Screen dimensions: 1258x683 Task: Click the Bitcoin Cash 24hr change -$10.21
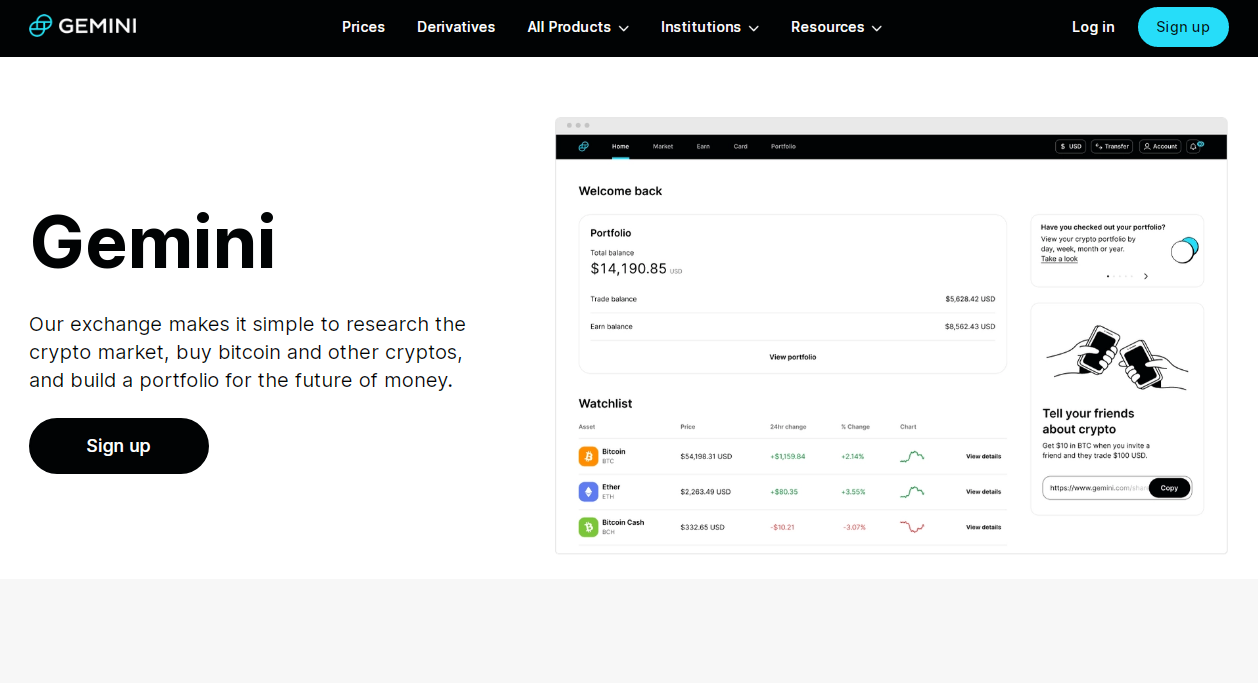782,526
